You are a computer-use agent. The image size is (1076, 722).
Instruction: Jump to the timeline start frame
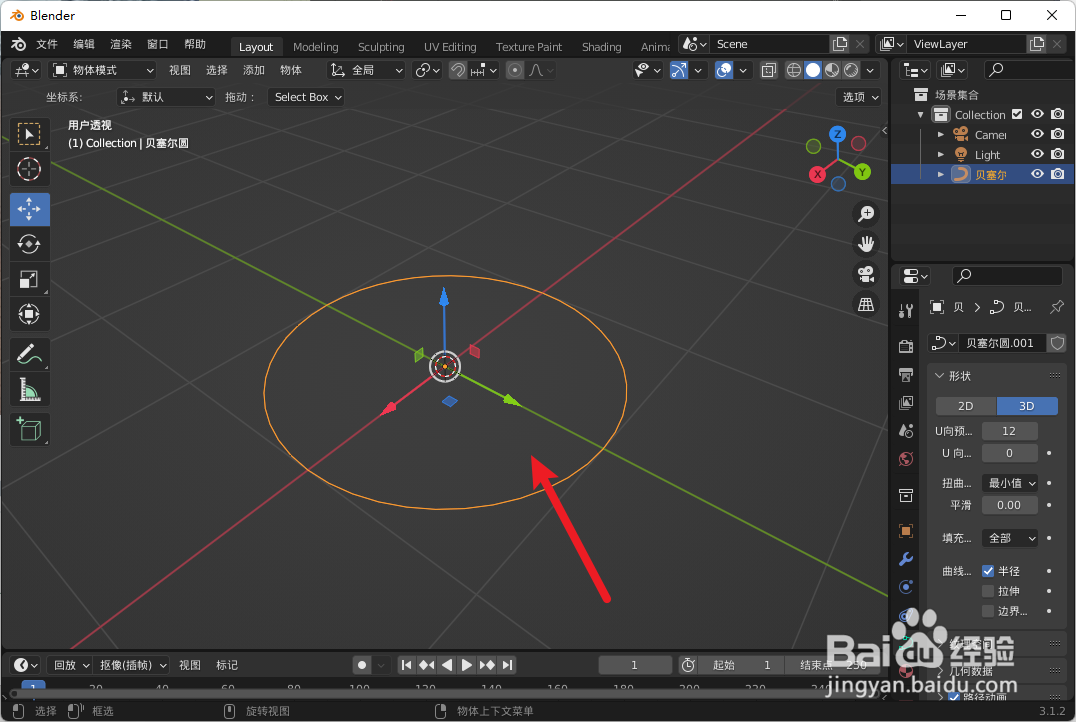[406, 664]
